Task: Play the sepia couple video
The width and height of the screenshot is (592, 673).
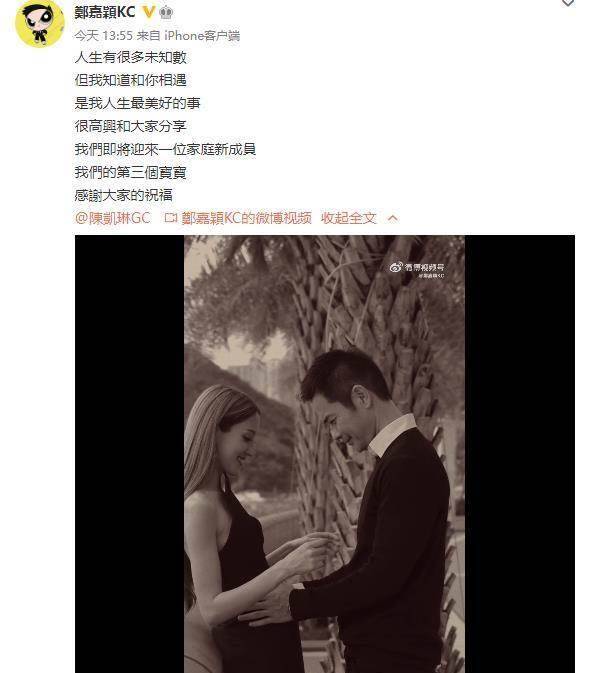Action: click(x=325, y=454)
